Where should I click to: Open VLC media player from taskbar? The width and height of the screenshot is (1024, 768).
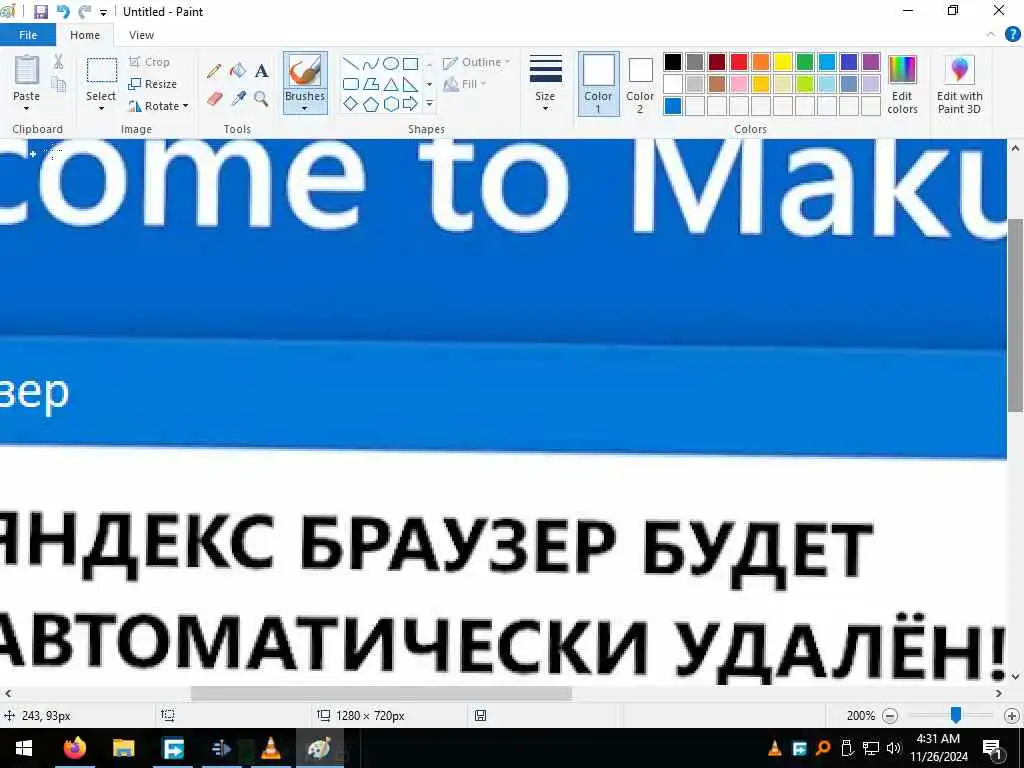click(270, 748)
